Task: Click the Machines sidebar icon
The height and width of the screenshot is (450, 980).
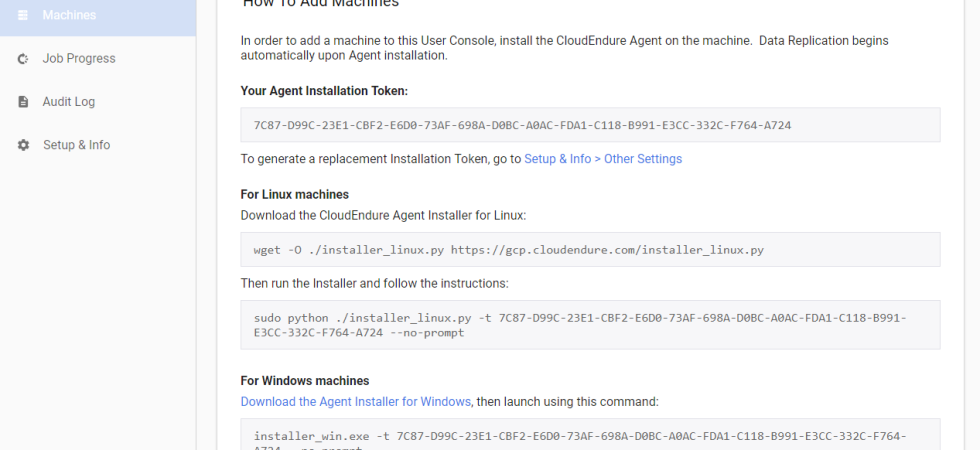Action: point(22,15)
